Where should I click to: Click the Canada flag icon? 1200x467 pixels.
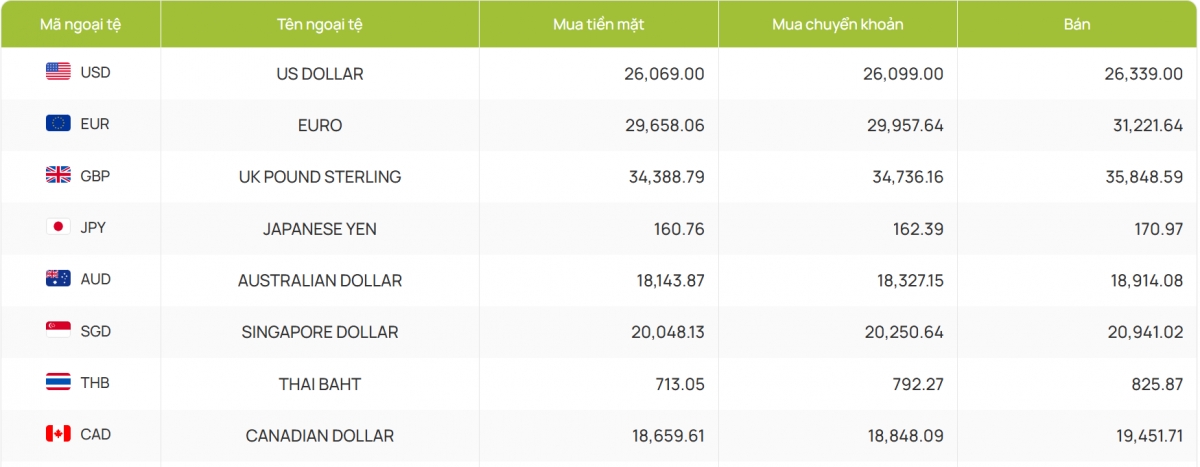coord(58,434)
